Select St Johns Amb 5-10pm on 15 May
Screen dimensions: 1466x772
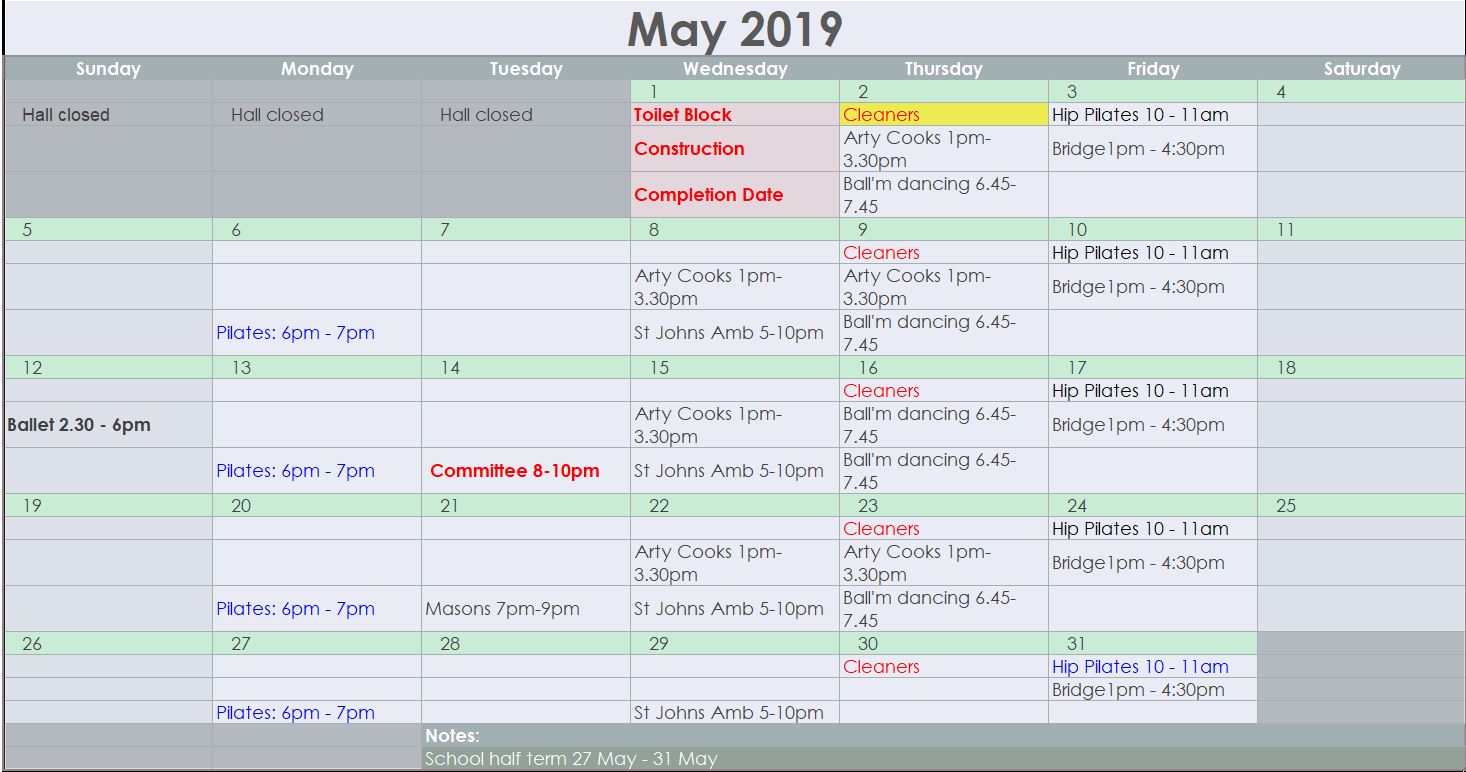729,471
